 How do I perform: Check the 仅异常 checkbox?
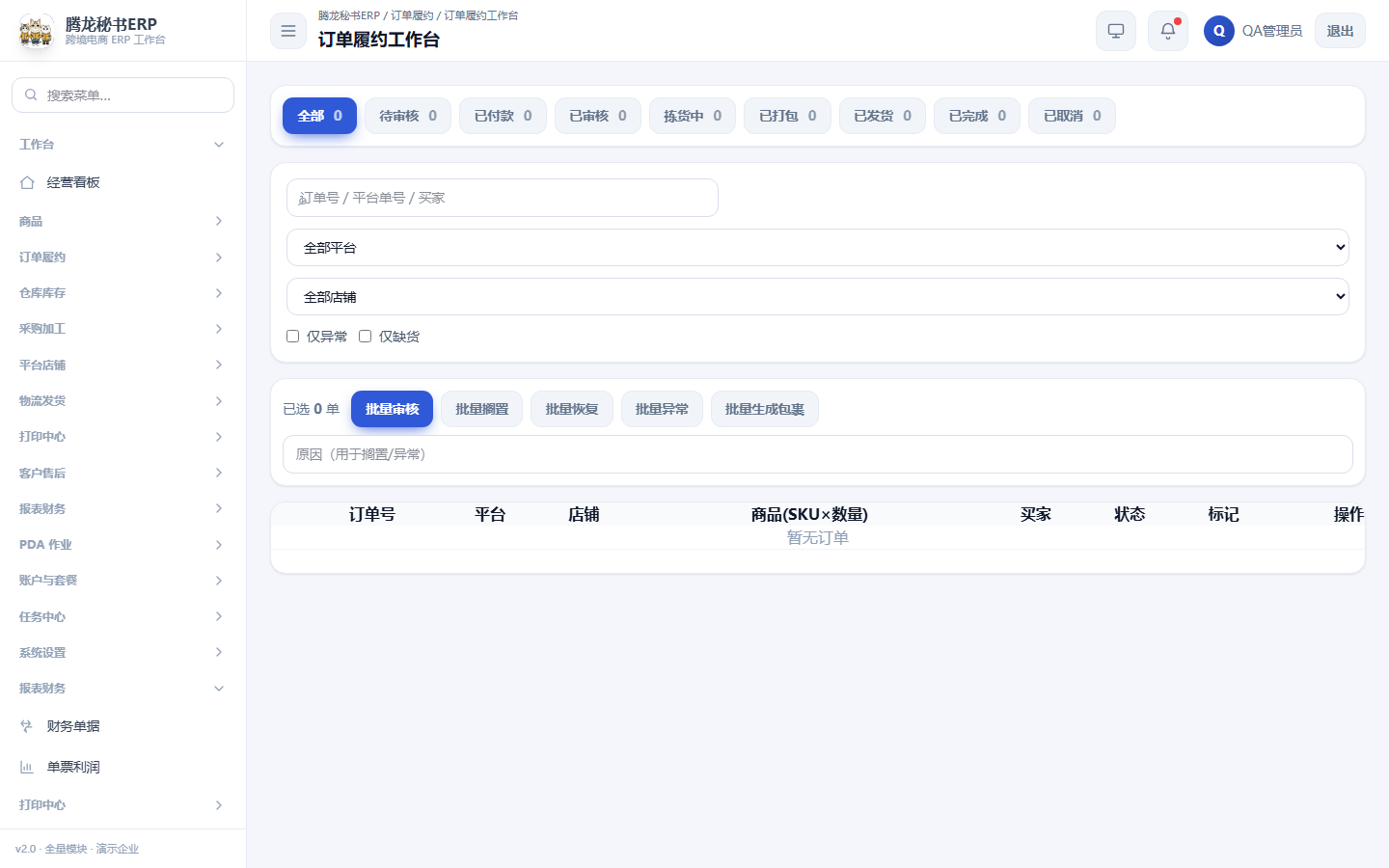point(293,337)
